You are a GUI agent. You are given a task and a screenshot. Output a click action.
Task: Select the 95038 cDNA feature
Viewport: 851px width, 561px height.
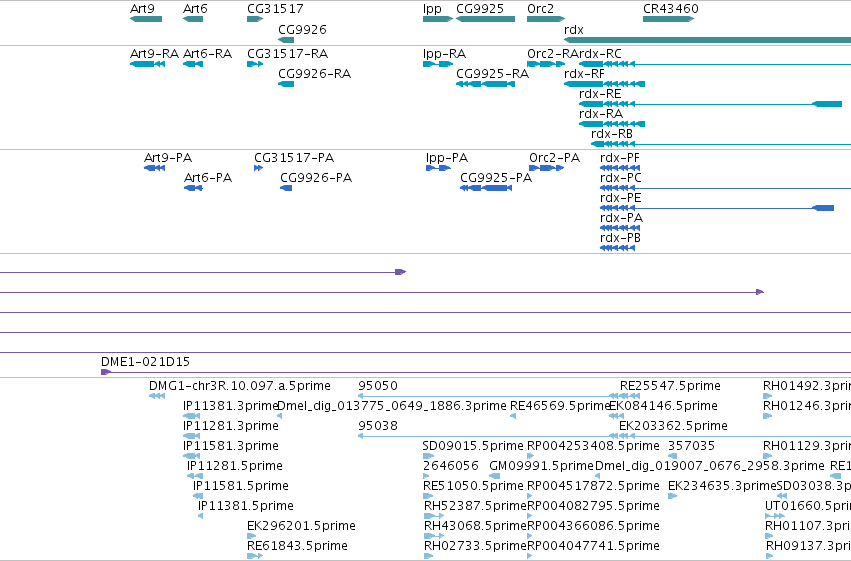(x=604, y=436)
